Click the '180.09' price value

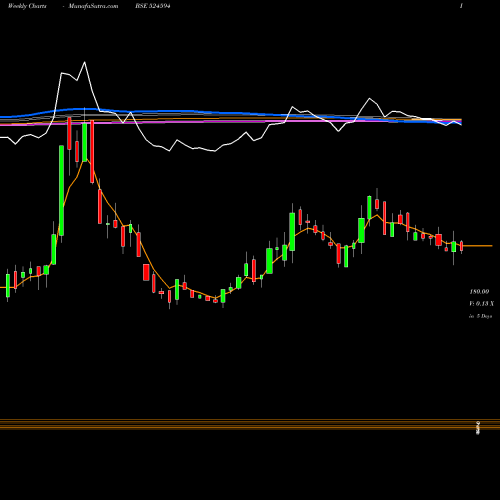coord(479,292)
